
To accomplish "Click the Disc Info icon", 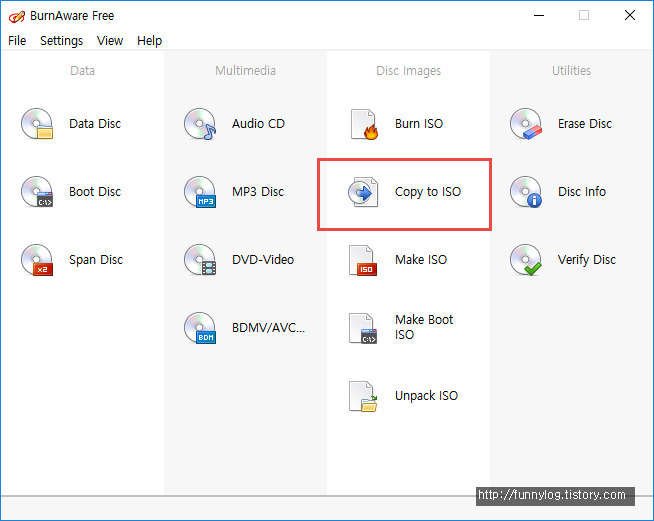I will click(x=526, y=191).
